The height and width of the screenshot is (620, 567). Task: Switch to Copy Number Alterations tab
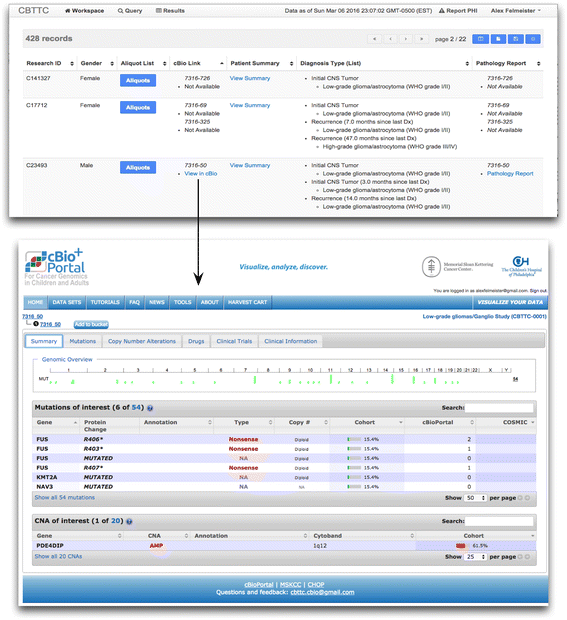(142, 341)
